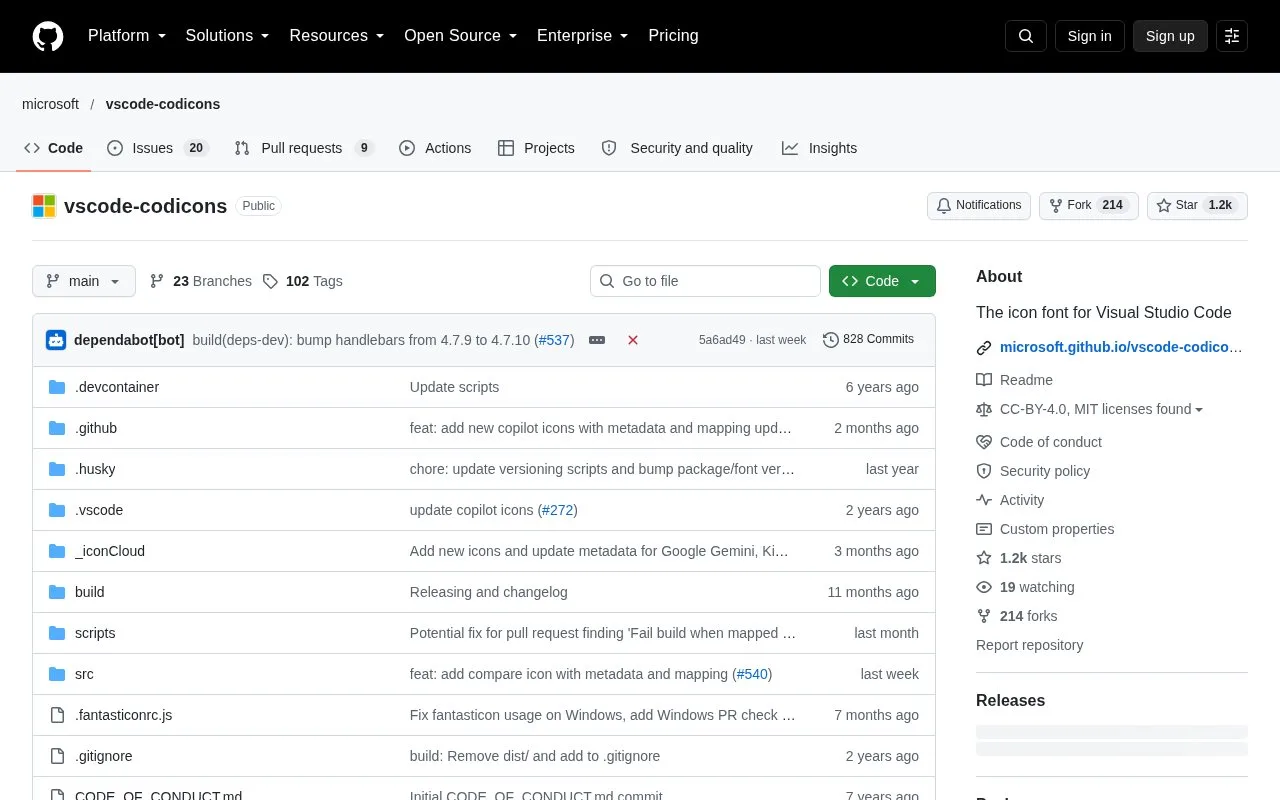Show commit message details ellipsis
Viewport: 1280px width, 800px height.
point(597,340)
